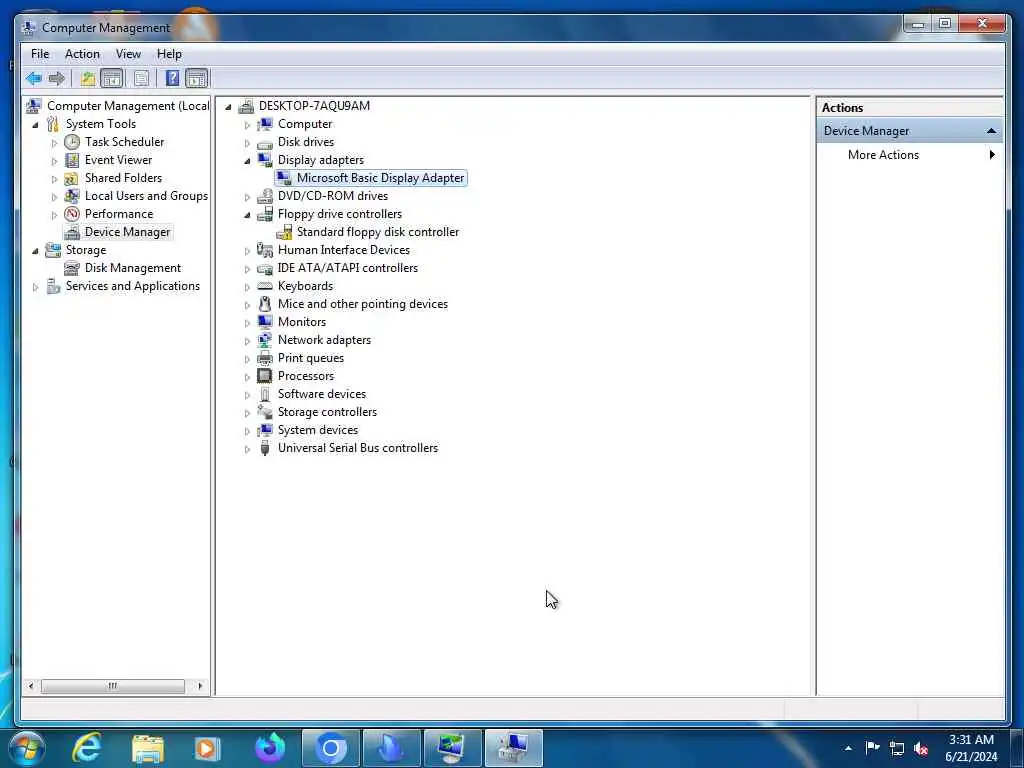
Task: Toggle the Show/Hide Console Tree toolbar icon
Action: click(112, 79)
